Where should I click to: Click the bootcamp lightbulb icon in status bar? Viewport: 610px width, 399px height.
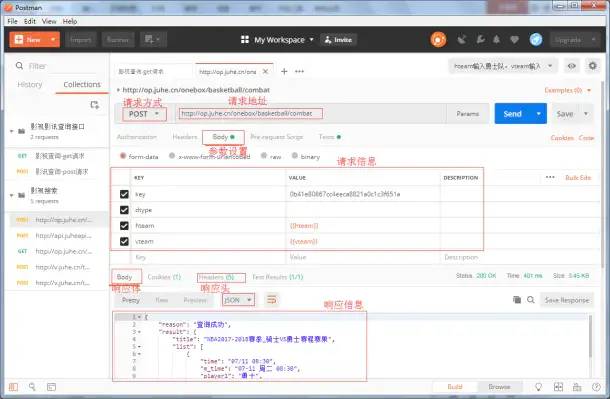[538, 387]
